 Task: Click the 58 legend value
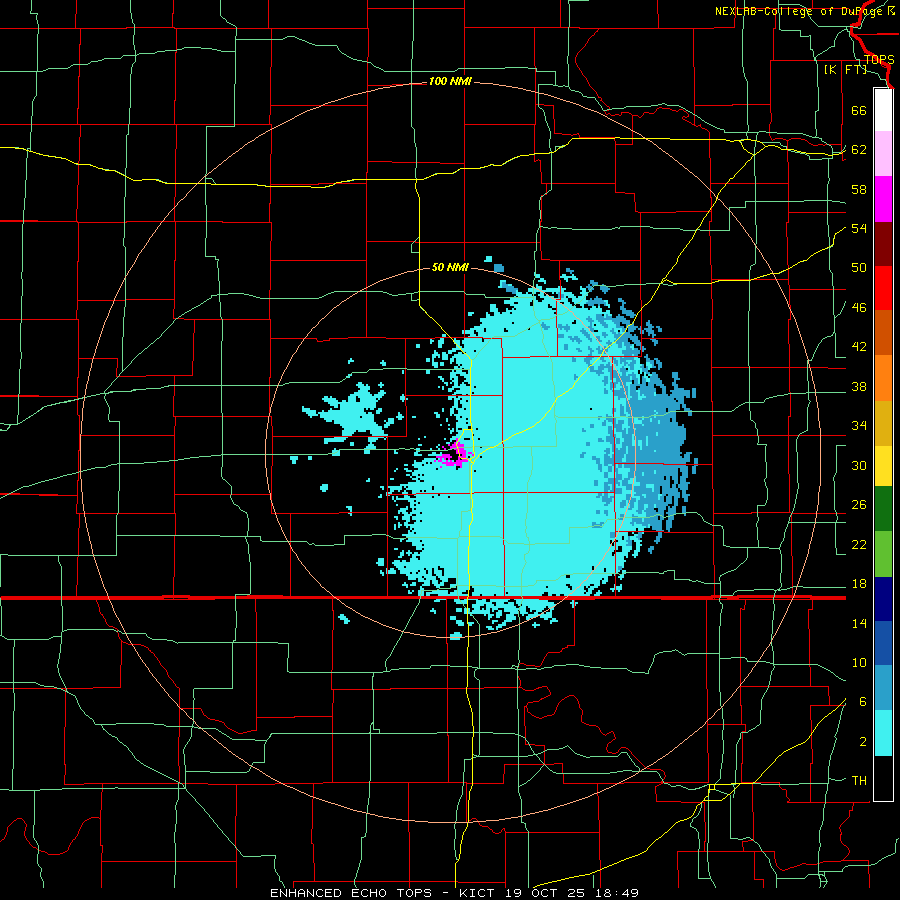859,189
